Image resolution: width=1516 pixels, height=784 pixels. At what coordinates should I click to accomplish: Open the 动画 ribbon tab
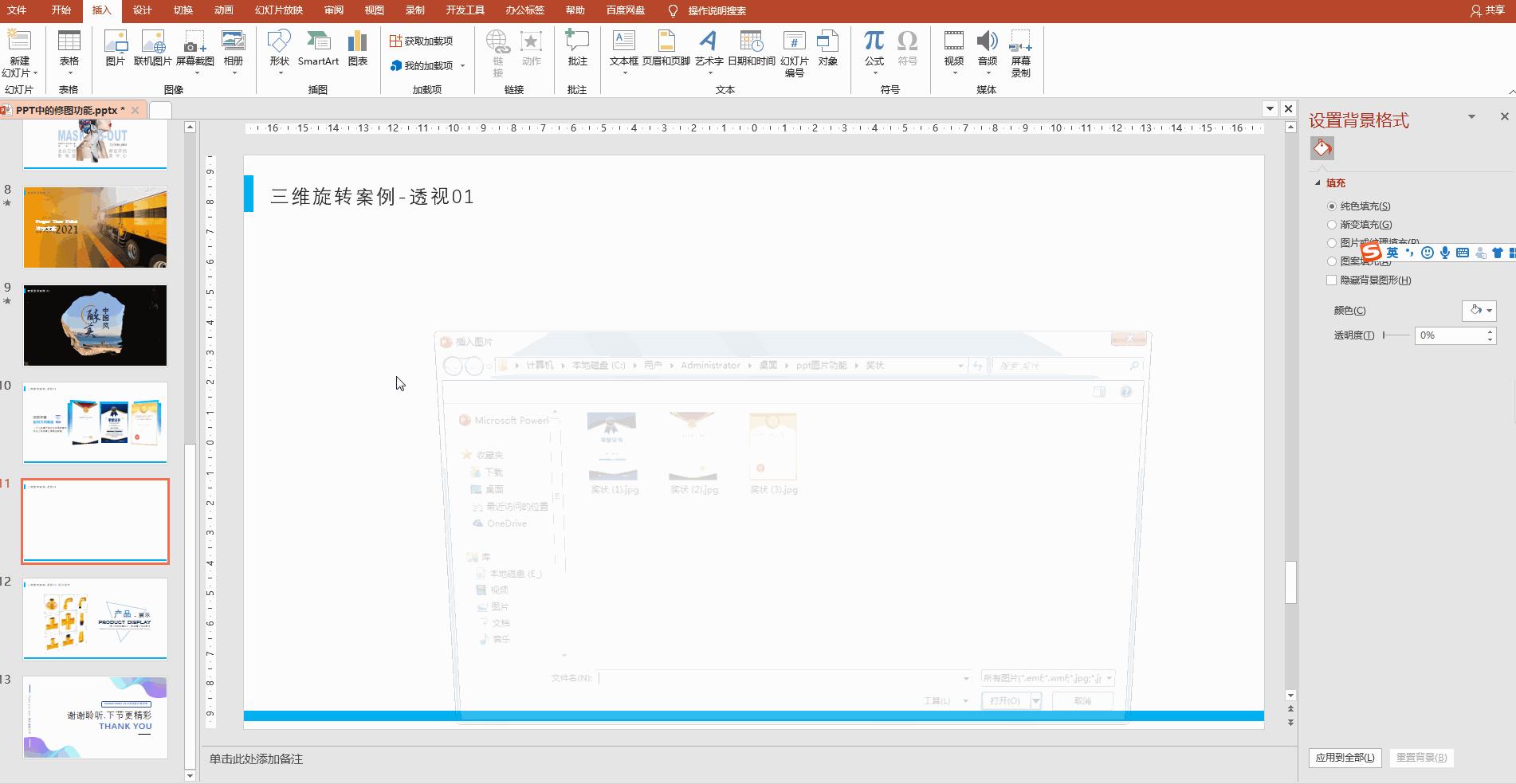pyautogui.click(x=224, y=10)
